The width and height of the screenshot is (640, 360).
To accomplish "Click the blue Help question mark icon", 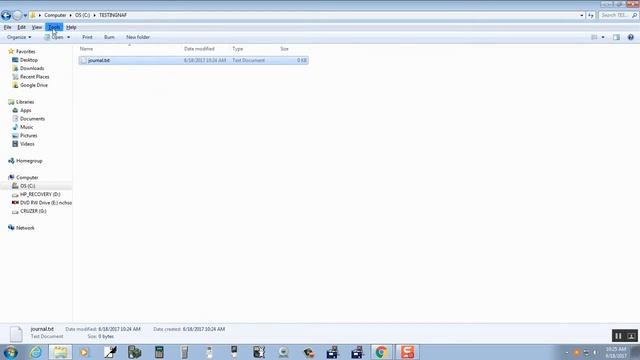I will point(631,37).
